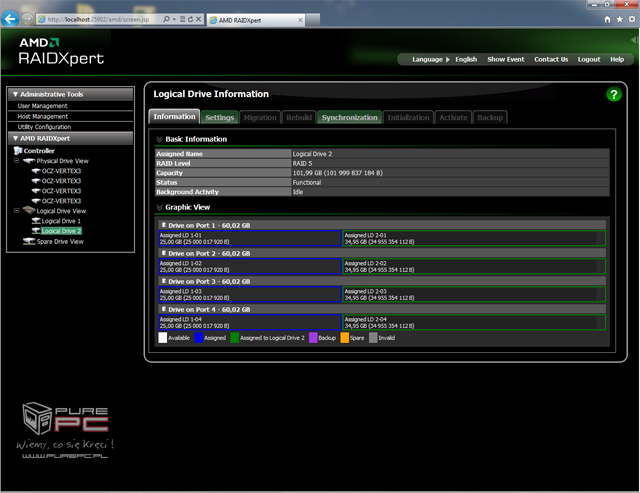This screenshot has height=493, width=640.
Task: Click the 101,99 GB capacity value
Action: pyautogui.click(x=338, y=173)
